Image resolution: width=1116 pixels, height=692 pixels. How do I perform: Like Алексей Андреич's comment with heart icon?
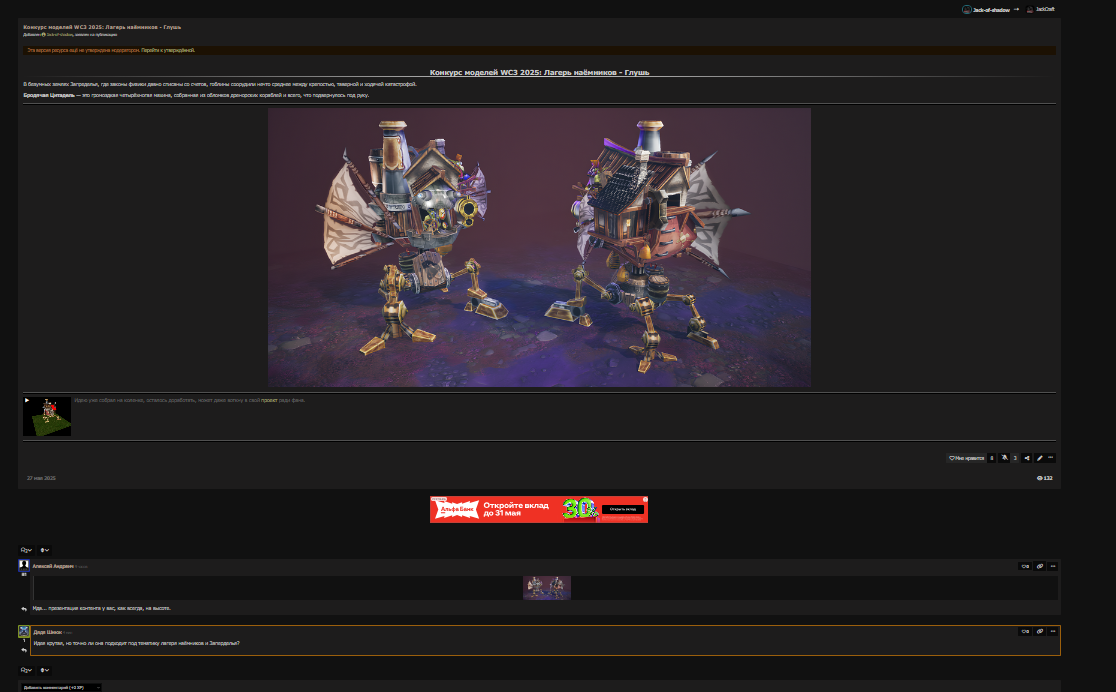click(1024, 566)
